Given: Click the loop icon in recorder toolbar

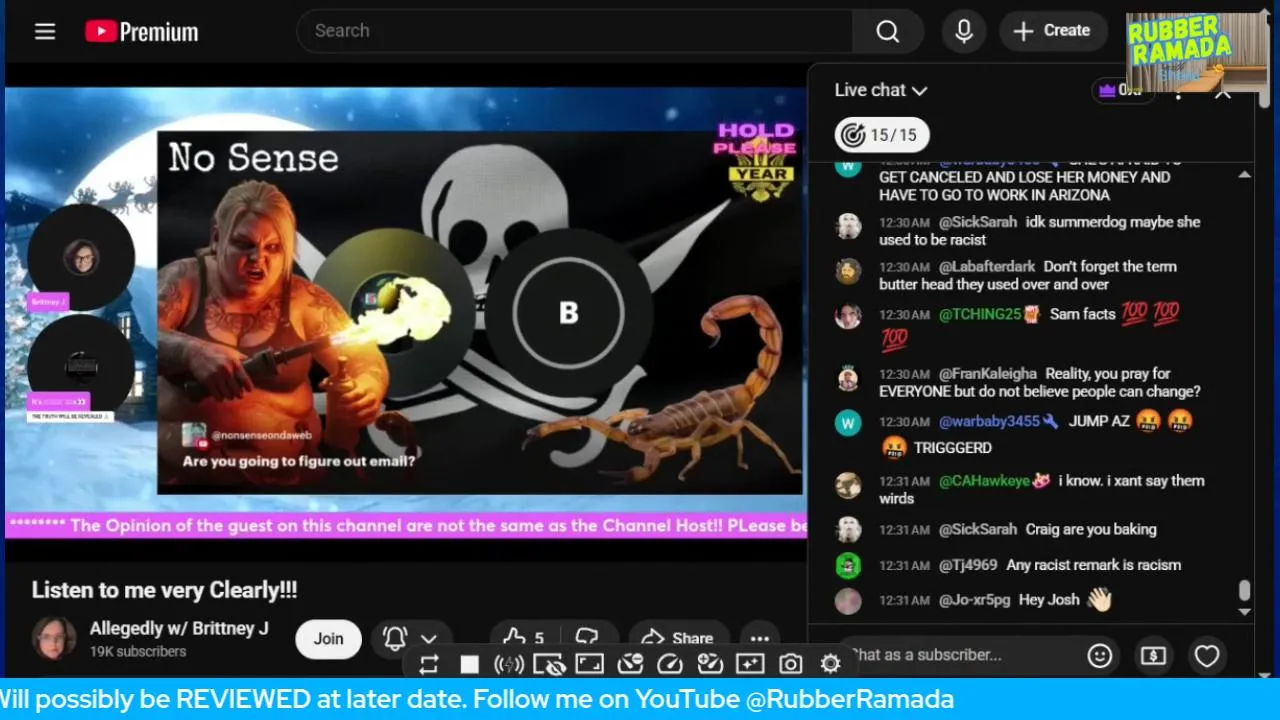Looking at the screenshot, I should point(429,664).
